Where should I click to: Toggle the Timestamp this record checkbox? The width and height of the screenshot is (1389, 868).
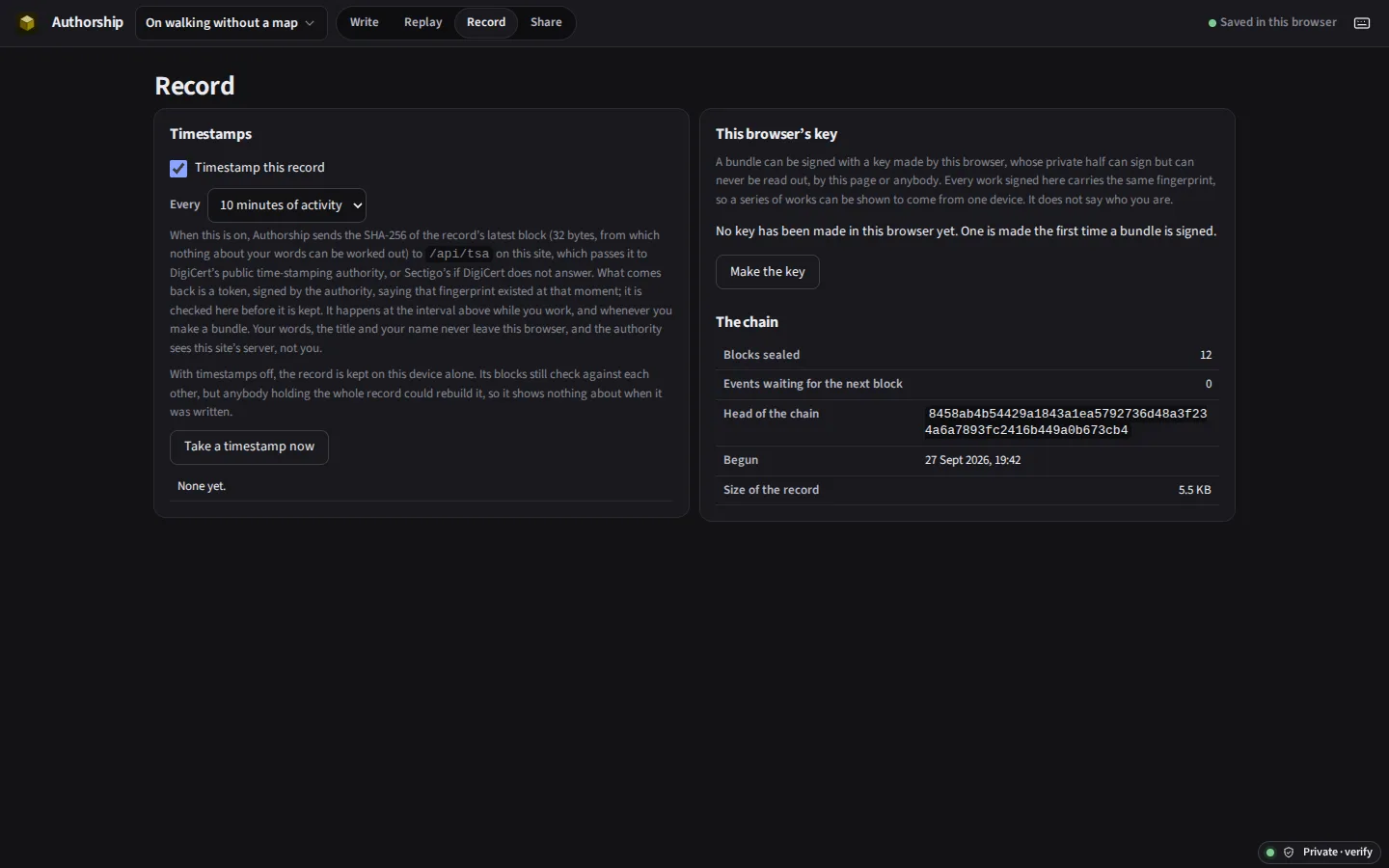pyautogui.click(x=178, y=169)
